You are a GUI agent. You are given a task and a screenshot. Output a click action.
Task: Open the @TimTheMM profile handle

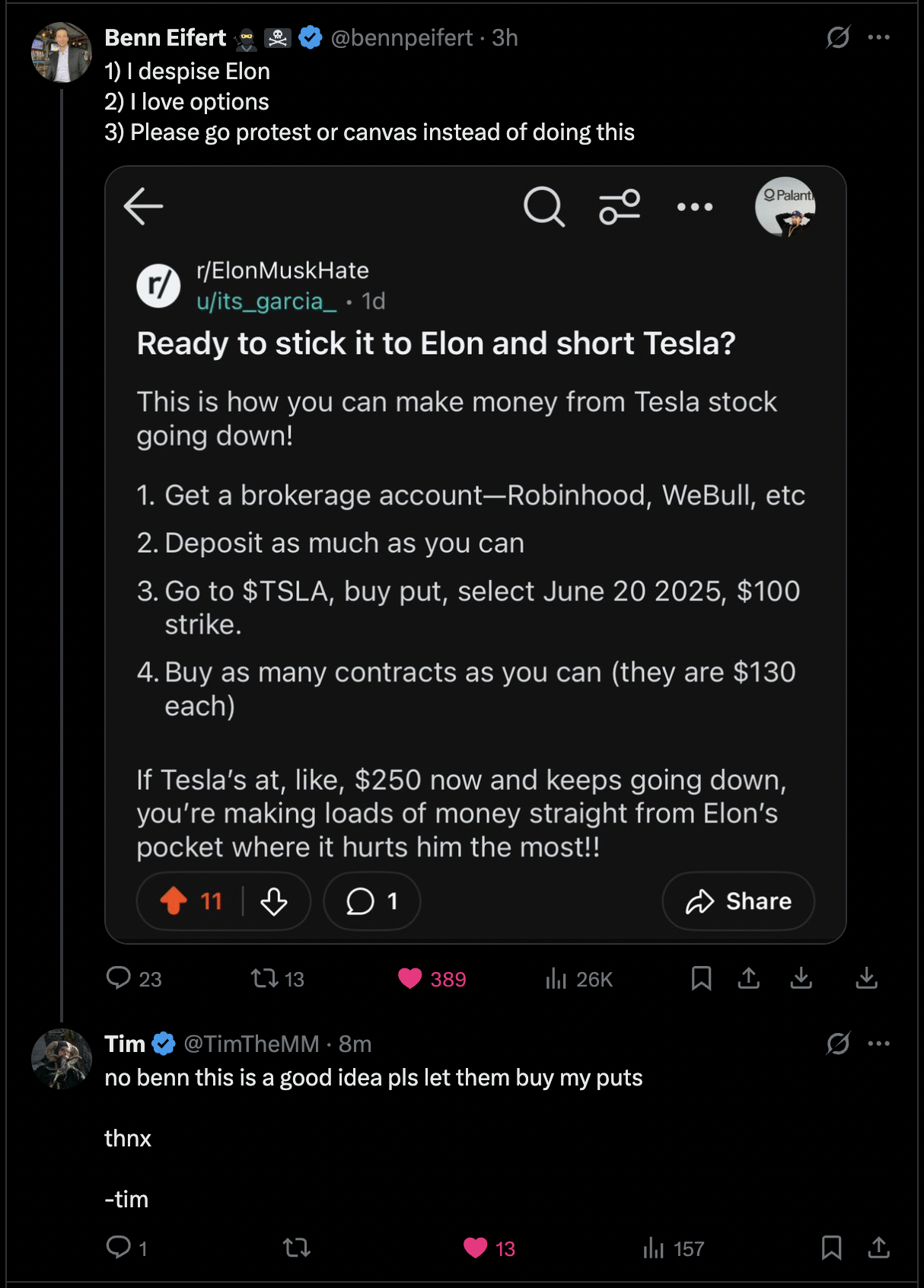(251, 1044)
